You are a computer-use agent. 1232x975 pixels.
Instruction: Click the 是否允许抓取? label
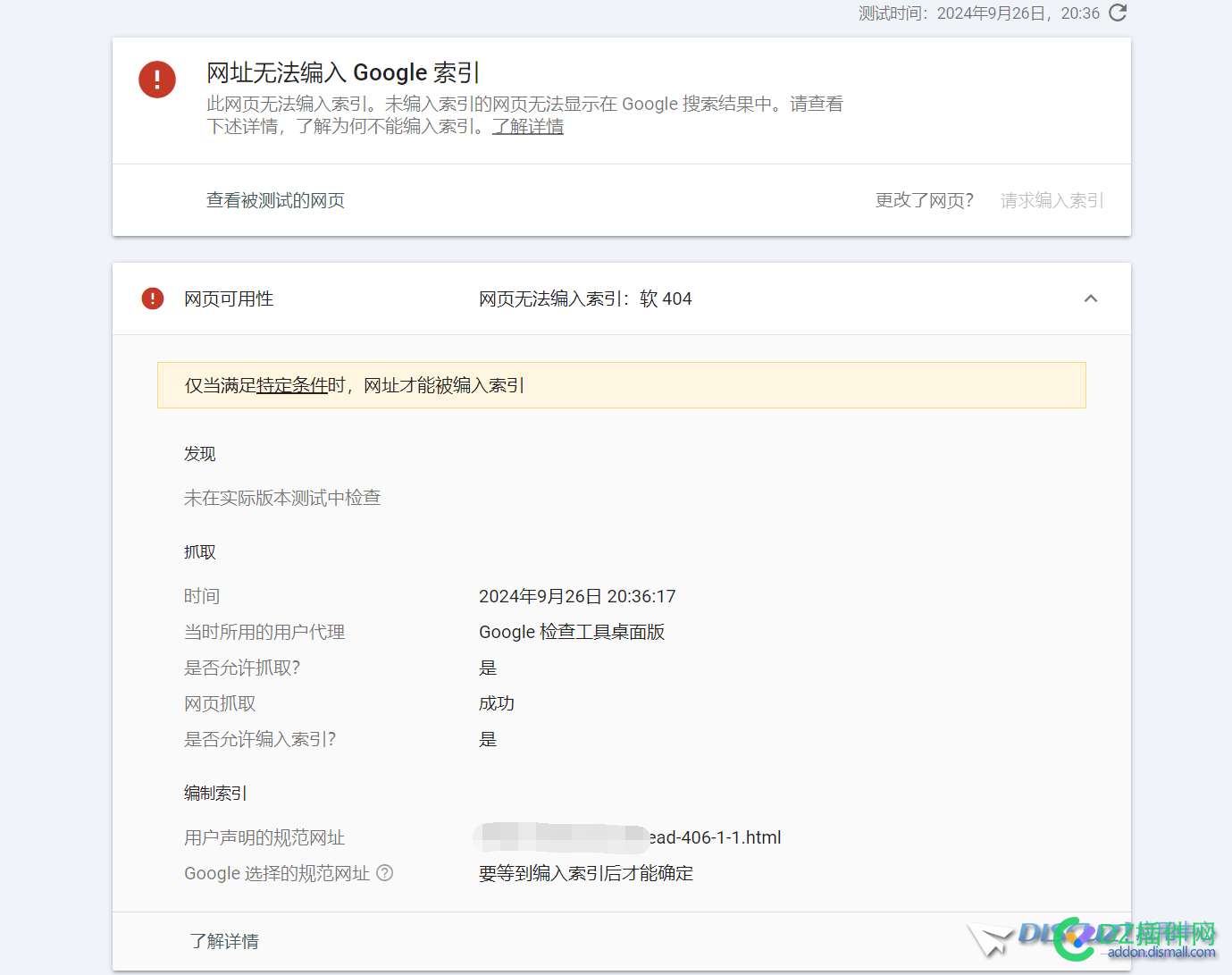[242, 668]
